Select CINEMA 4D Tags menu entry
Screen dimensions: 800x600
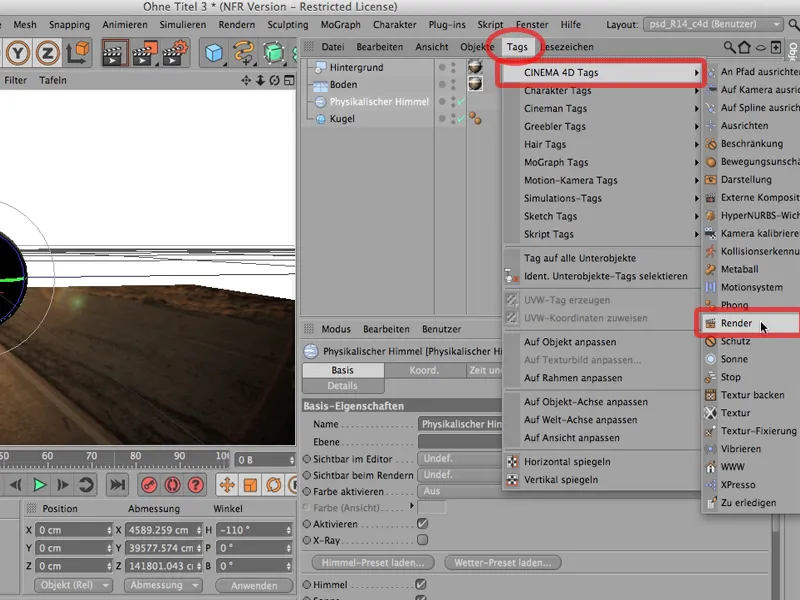pos(602,72)
